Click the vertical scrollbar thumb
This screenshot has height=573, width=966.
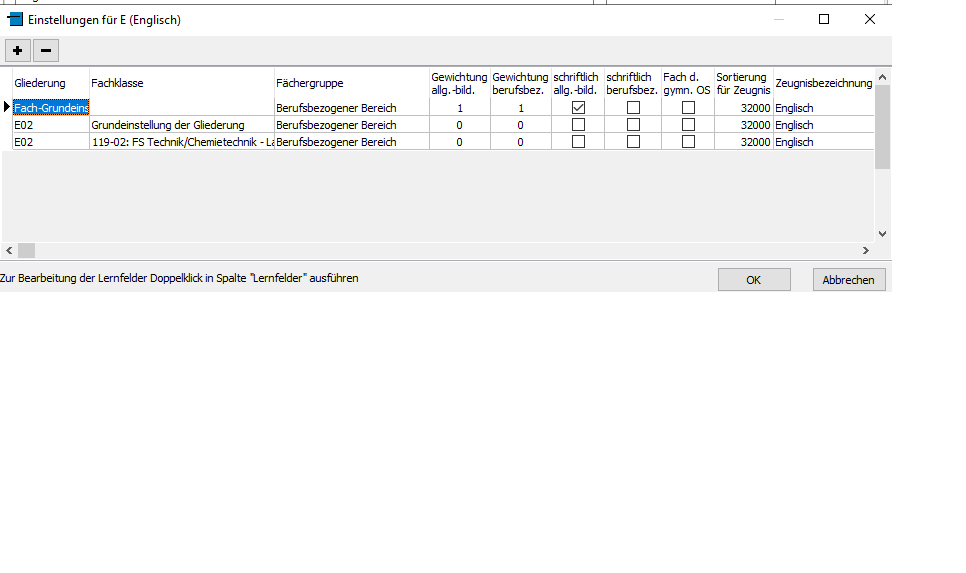coord(882,127)
